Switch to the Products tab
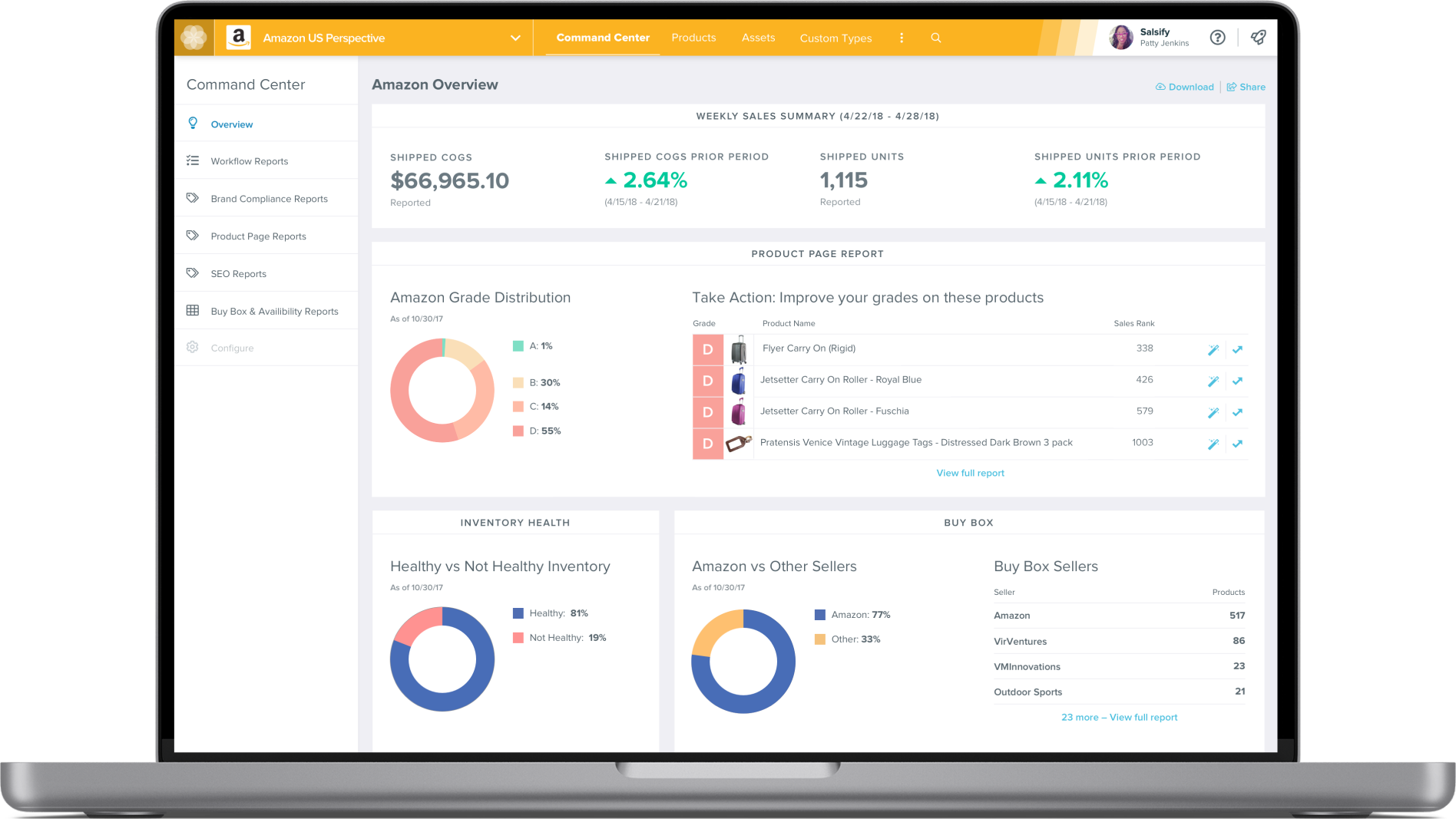The width and height of the screenshot is (1456, 819). (x=693, y=38)
